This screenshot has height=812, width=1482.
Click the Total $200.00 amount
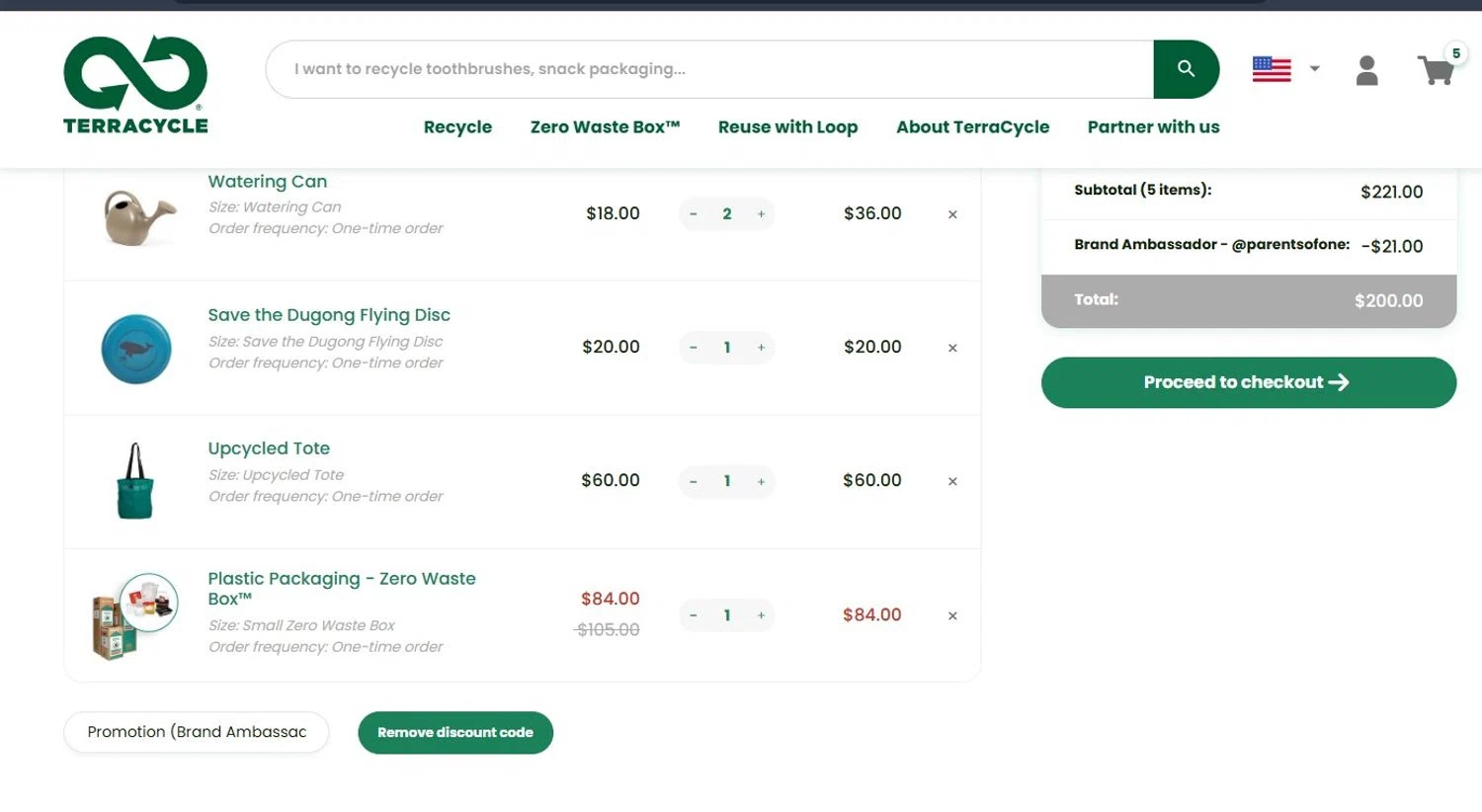pyautogui.click(x=1389, y=301)
